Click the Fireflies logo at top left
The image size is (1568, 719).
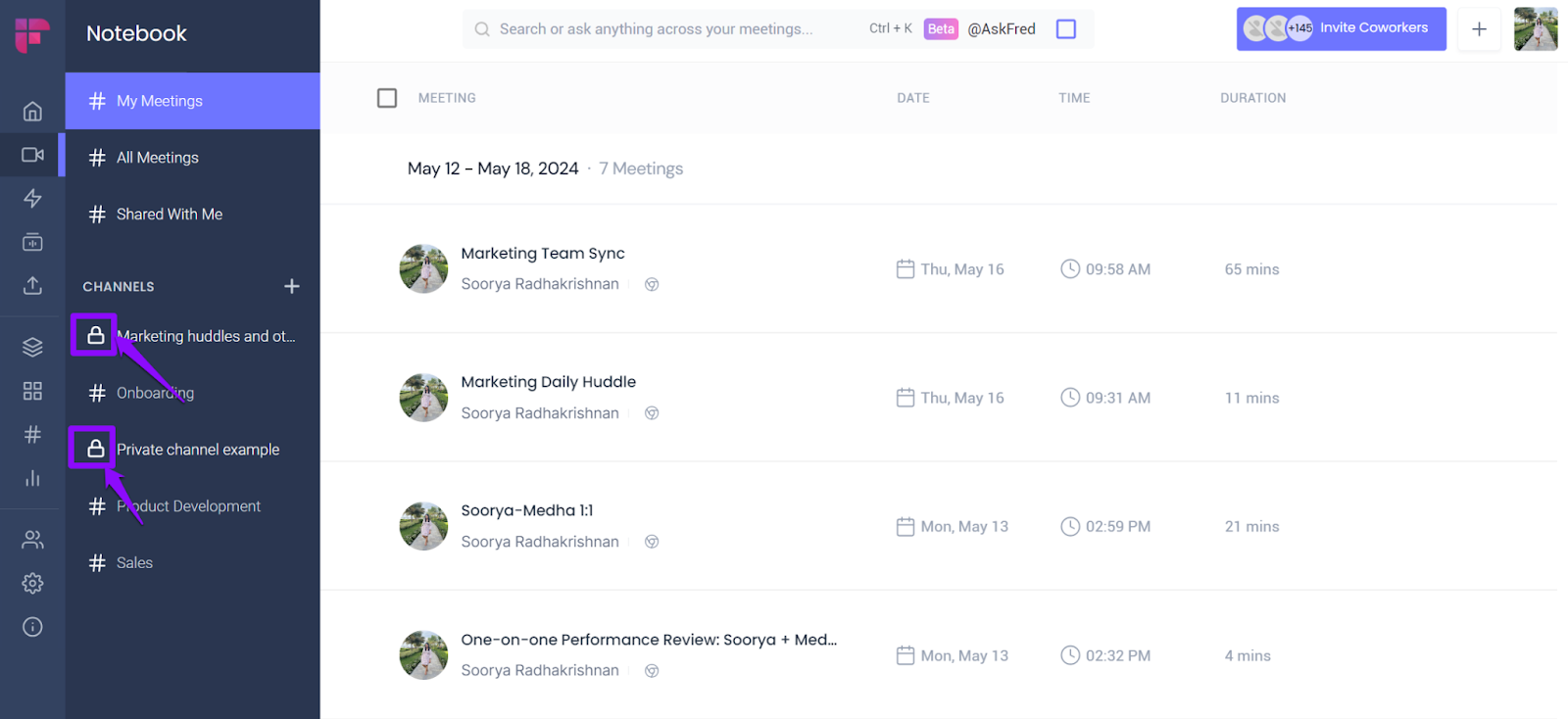click(x=32, y=33)
